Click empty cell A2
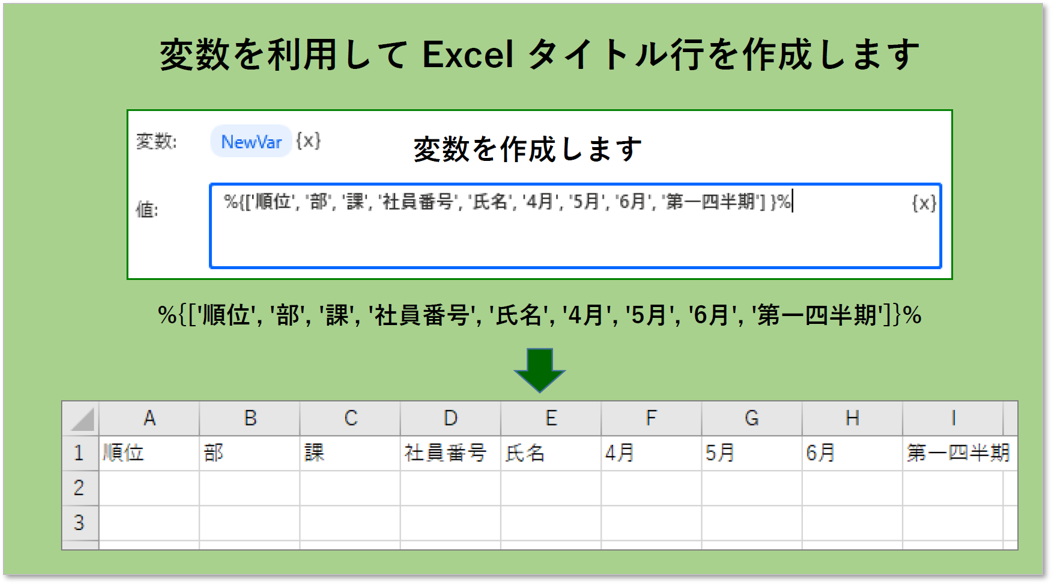Viewport: 1052px width, 584px height. [x=150, y=488]
